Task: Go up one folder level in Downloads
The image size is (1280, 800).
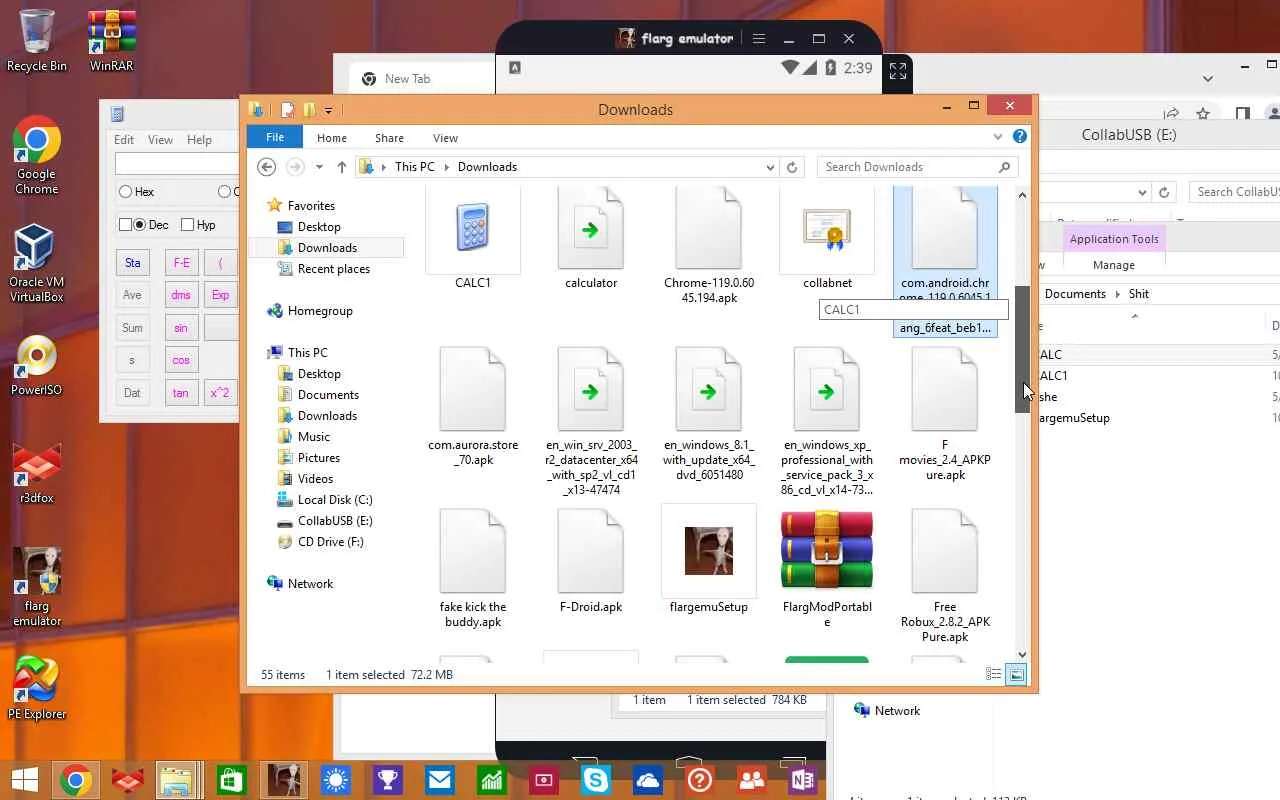Action: click(341, 167)
